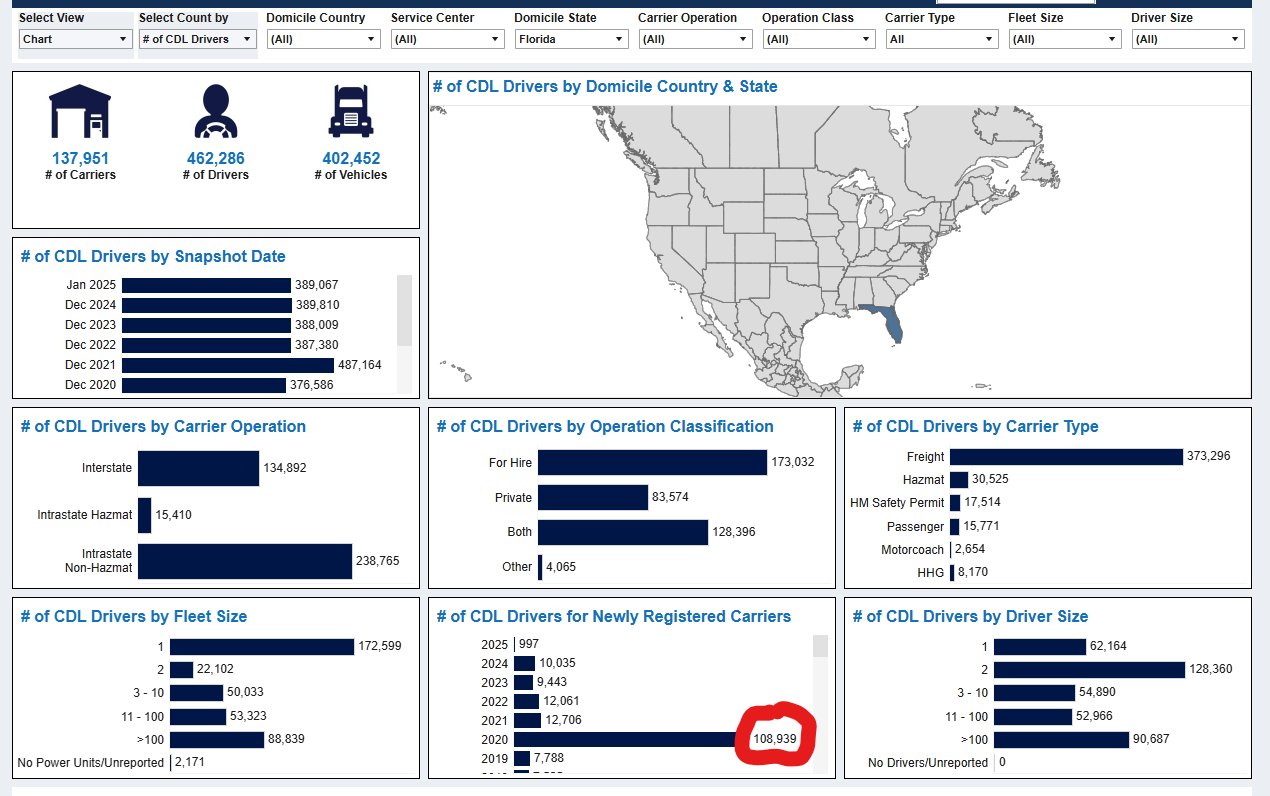Screen dimensions: 1270x796
Task: Open the Service Center filter dropdown
Action: 447,39
